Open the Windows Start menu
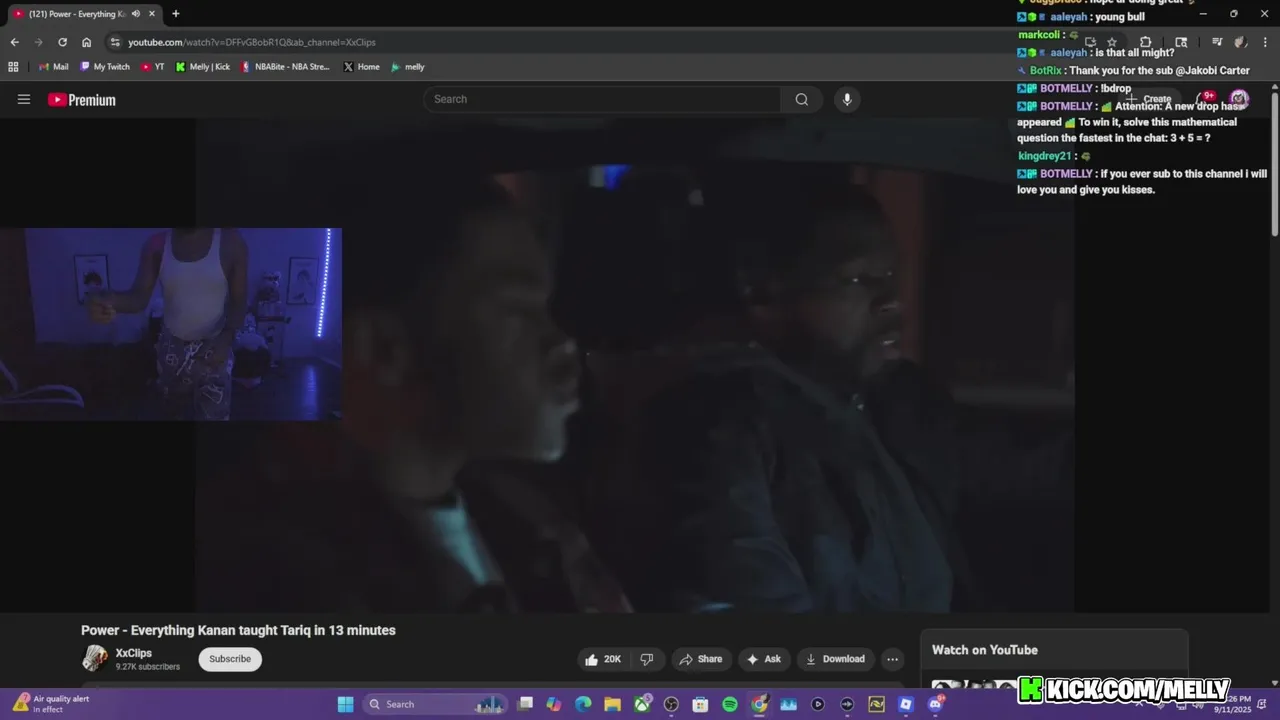1280x720 pixels. pyautogui.click(x=345, y=704)
